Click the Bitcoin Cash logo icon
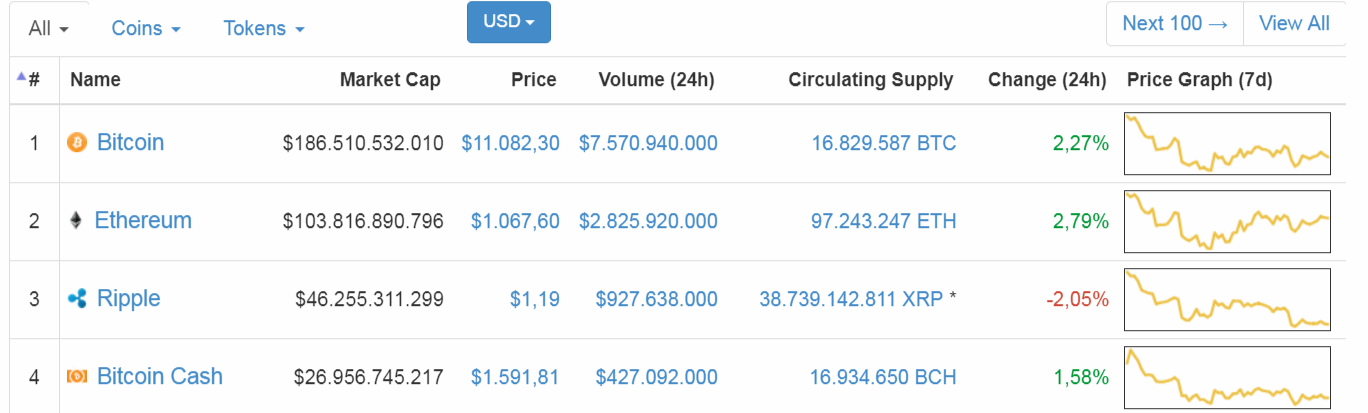 (77, 377)
